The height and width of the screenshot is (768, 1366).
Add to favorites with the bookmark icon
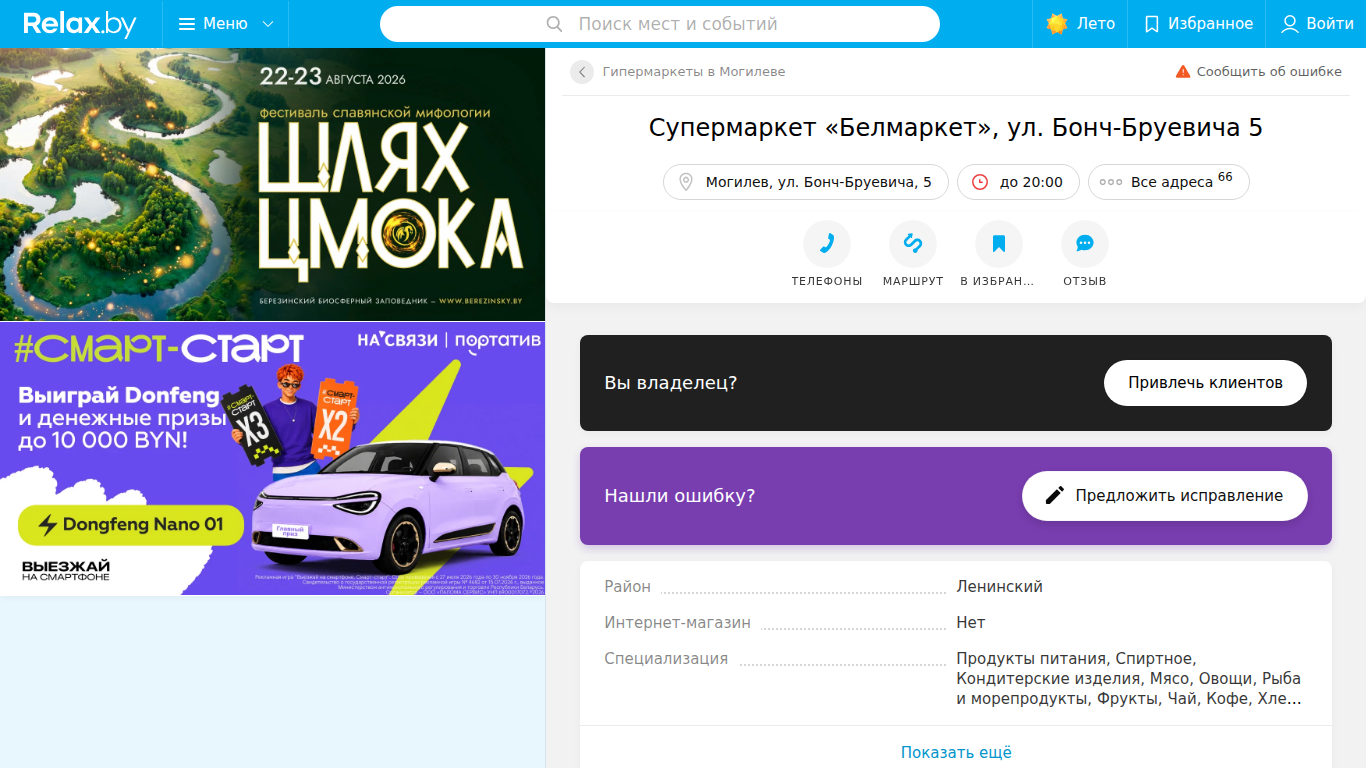click(x=999, y=244)
